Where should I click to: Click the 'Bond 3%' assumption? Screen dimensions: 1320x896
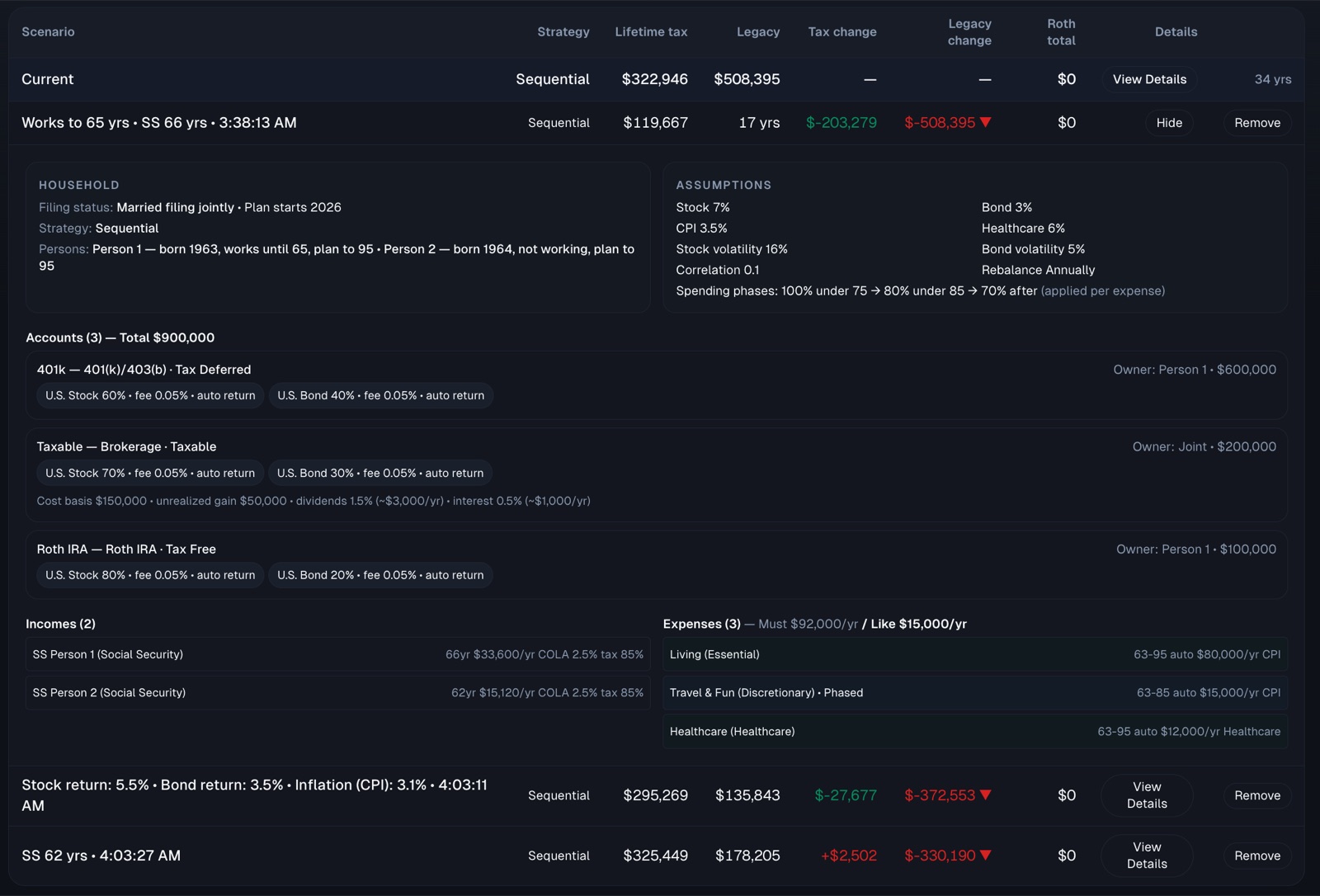pos(1006,207)
